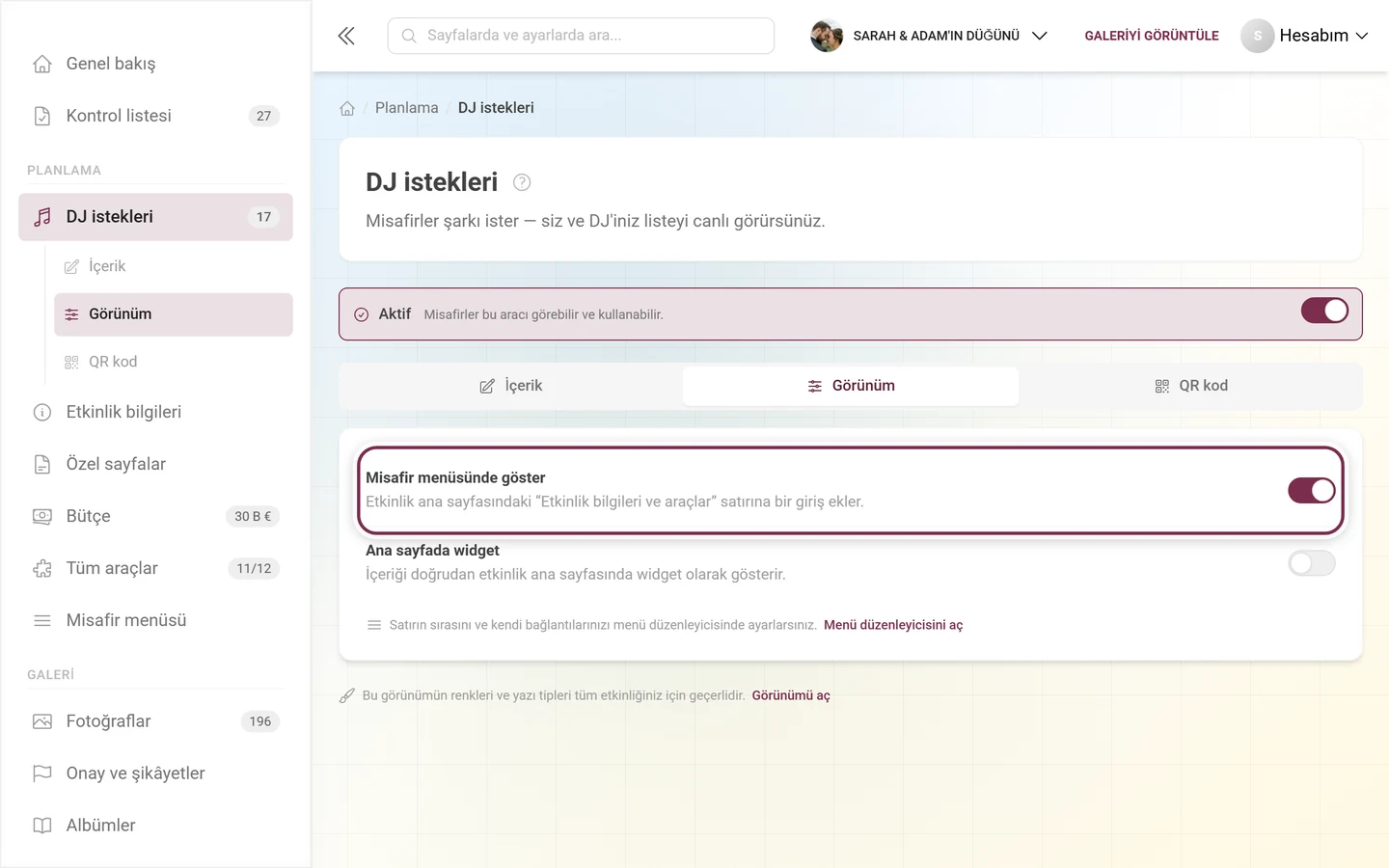The image size is (1389, 868).
Task: Click the Görünümü aç link
Action: point(791,695)
